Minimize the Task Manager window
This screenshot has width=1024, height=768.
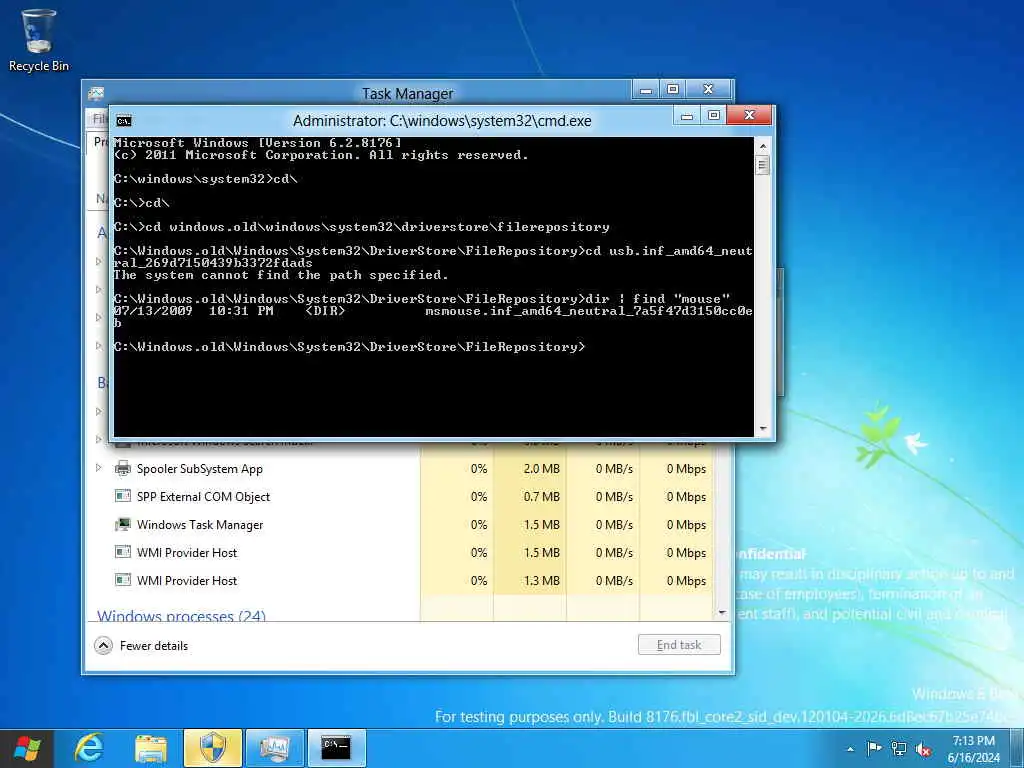[x=646, y=89]
